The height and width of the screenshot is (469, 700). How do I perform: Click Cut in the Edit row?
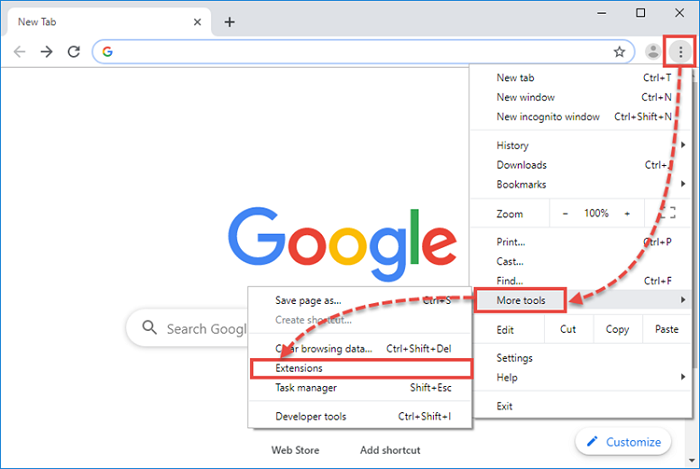(568, 329)
